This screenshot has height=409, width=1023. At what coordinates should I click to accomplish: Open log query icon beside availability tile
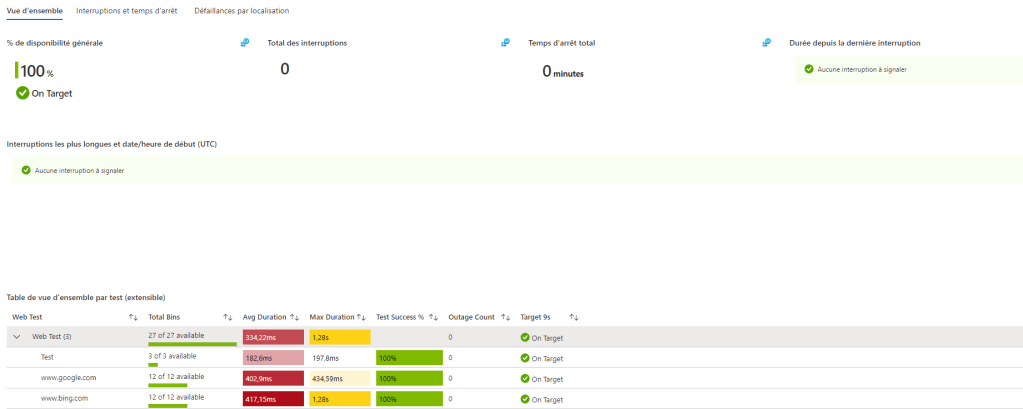pos(245,43)
